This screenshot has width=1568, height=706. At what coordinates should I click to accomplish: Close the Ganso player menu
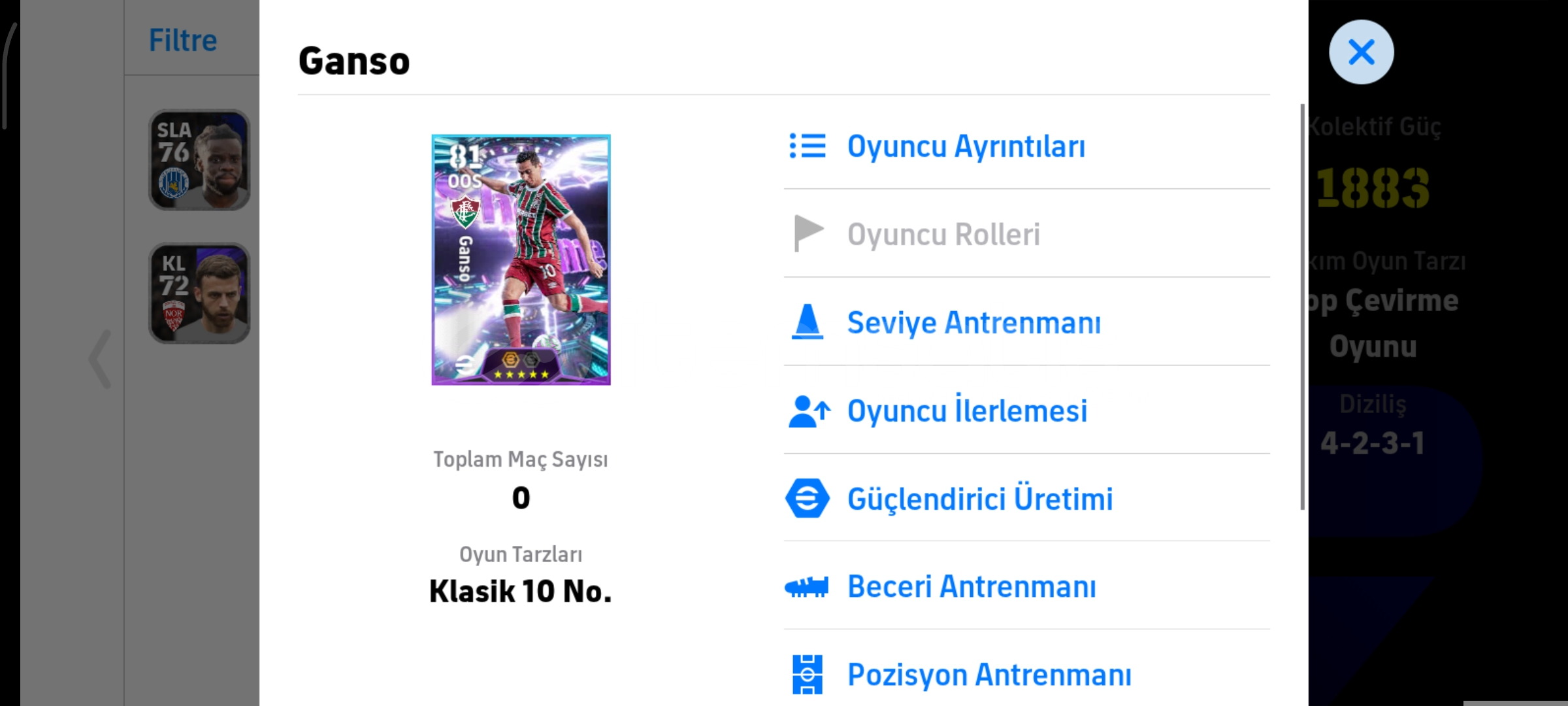(1361, 52)
